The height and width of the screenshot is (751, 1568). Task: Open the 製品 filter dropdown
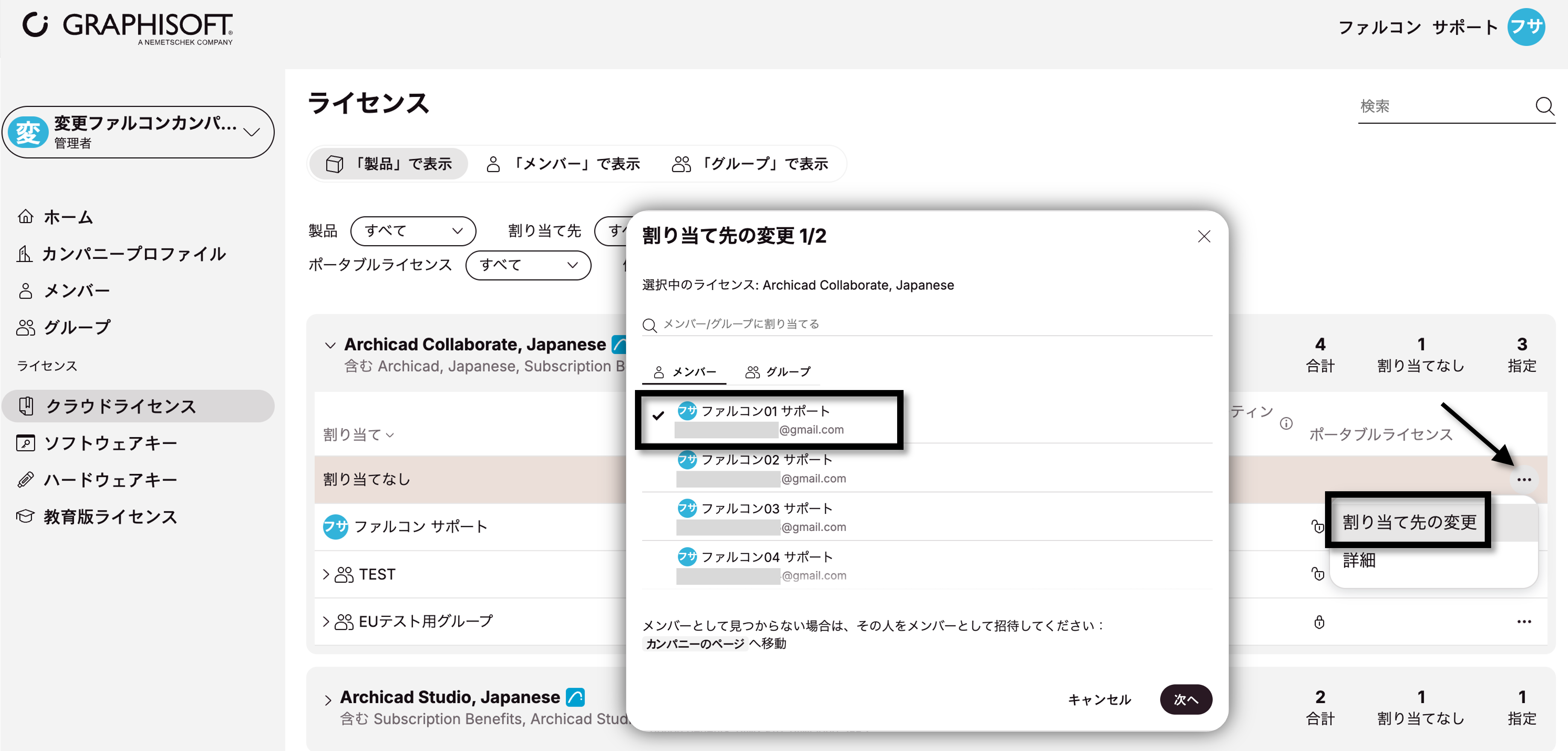pyautogui.click(x=413, y=231)
